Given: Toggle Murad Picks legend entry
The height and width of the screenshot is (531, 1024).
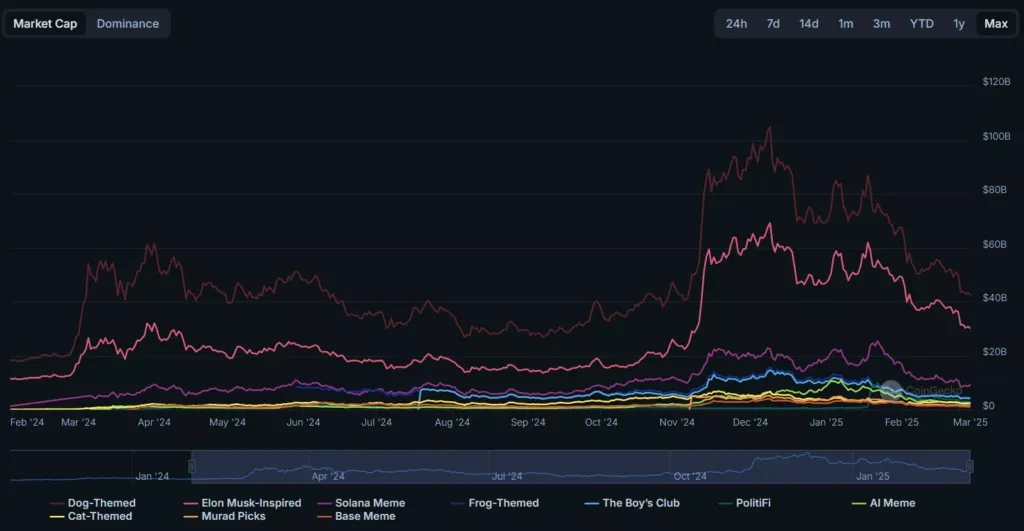Looking at the screenshot, I should (230, 516).
